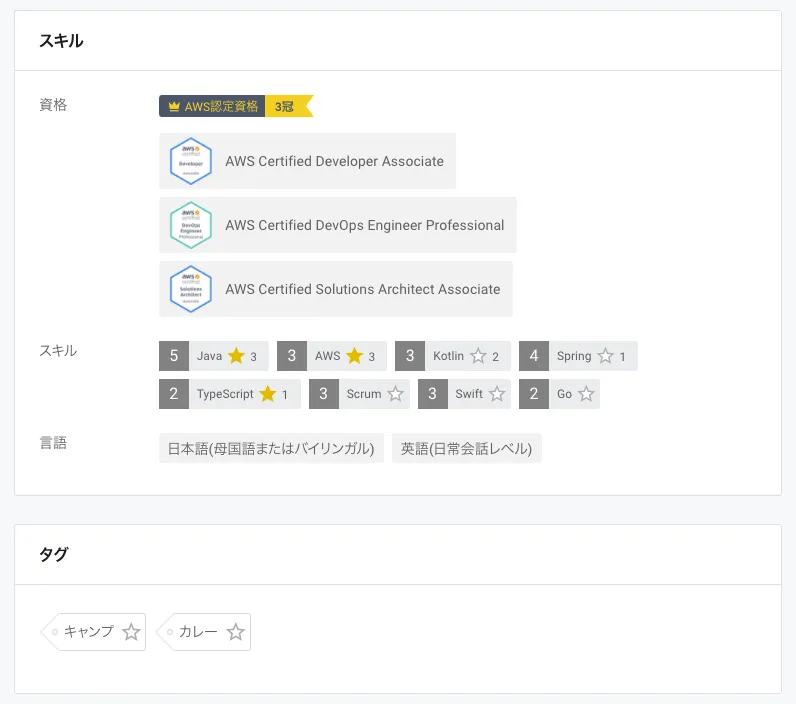Star the カレー tag
This screenshot has height=704, width=796.
[236, 632]
